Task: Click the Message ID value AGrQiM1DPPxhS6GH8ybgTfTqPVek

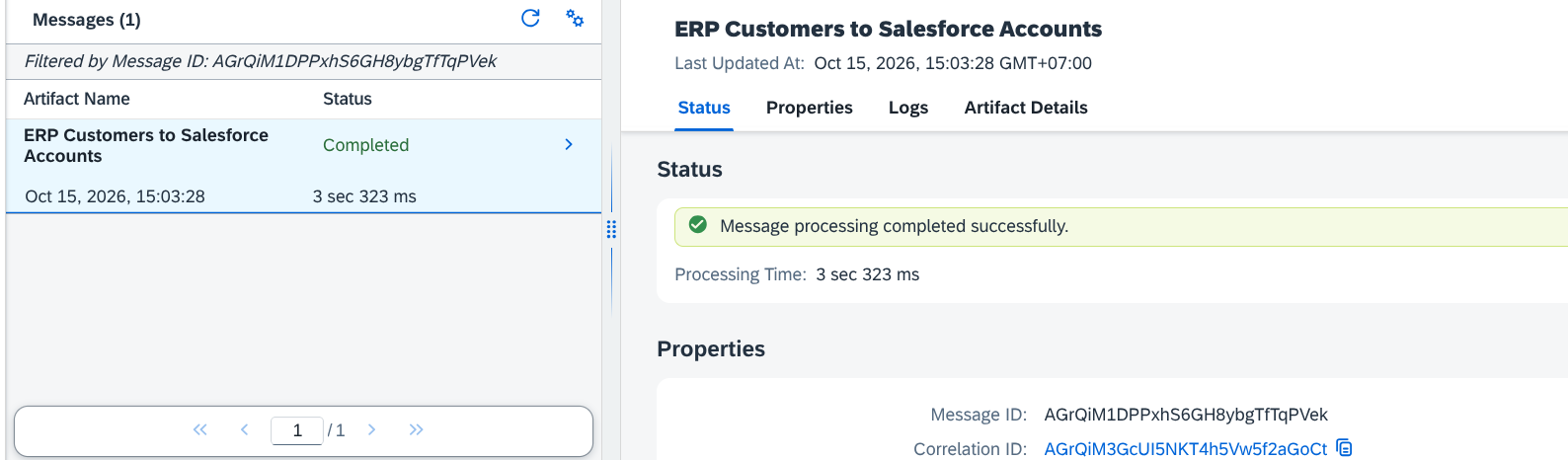Action: (1186, 415)
